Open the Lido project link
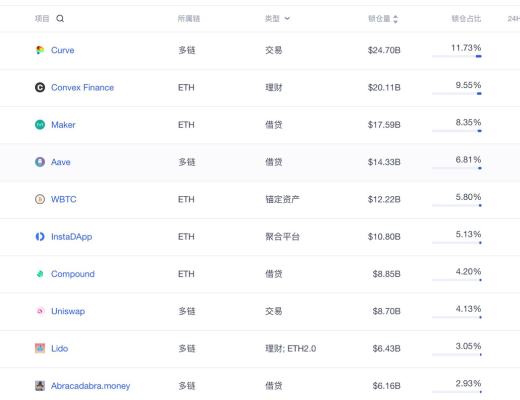This screenshot has width=520, height=400. (x=59, y=349)
